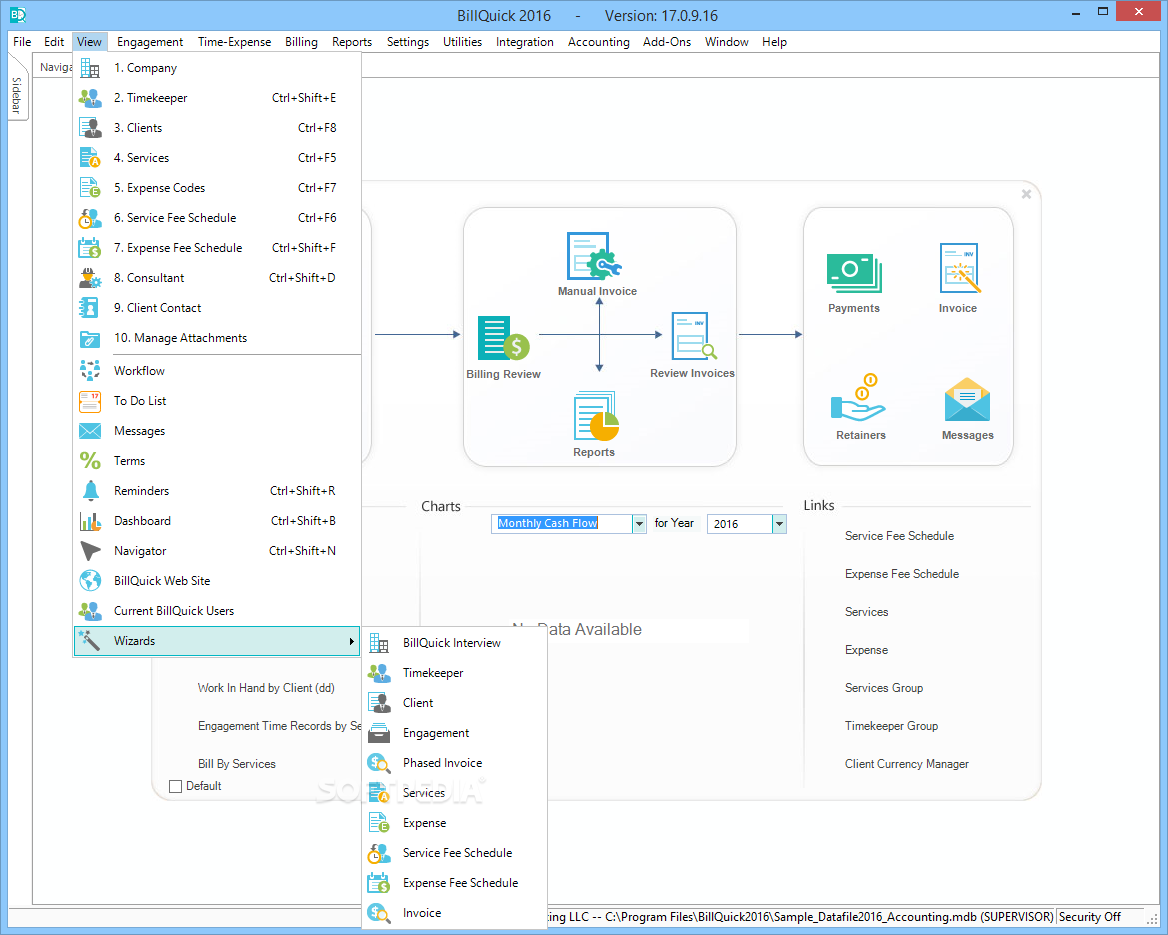Select 7. Expense Fee Schedule menu entry
The height and width of the screenshot is (935, 1168).
(x=217, y=248)
